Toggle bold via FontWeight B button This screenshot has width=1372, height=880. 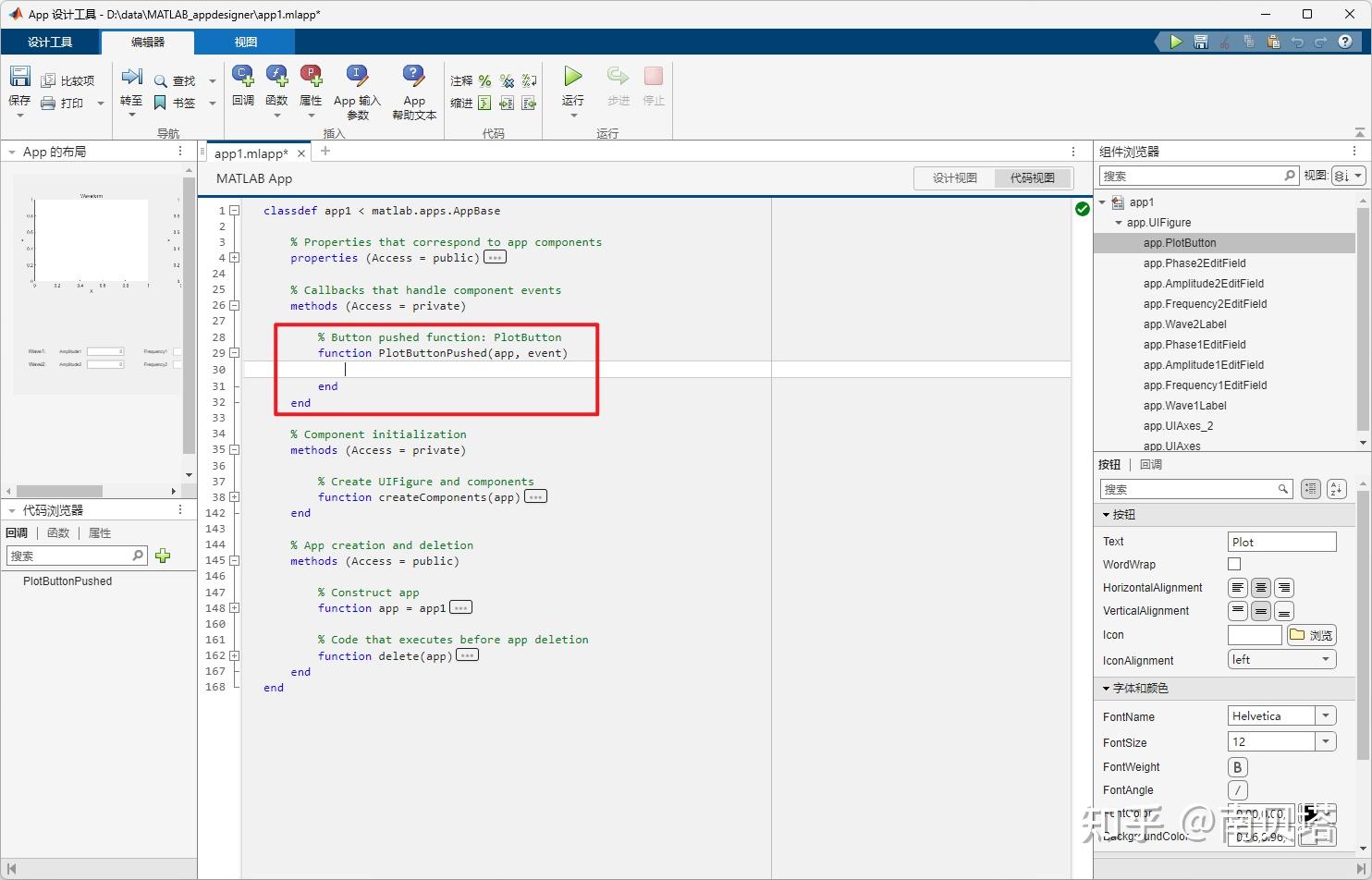click(x=1237, y=766)
